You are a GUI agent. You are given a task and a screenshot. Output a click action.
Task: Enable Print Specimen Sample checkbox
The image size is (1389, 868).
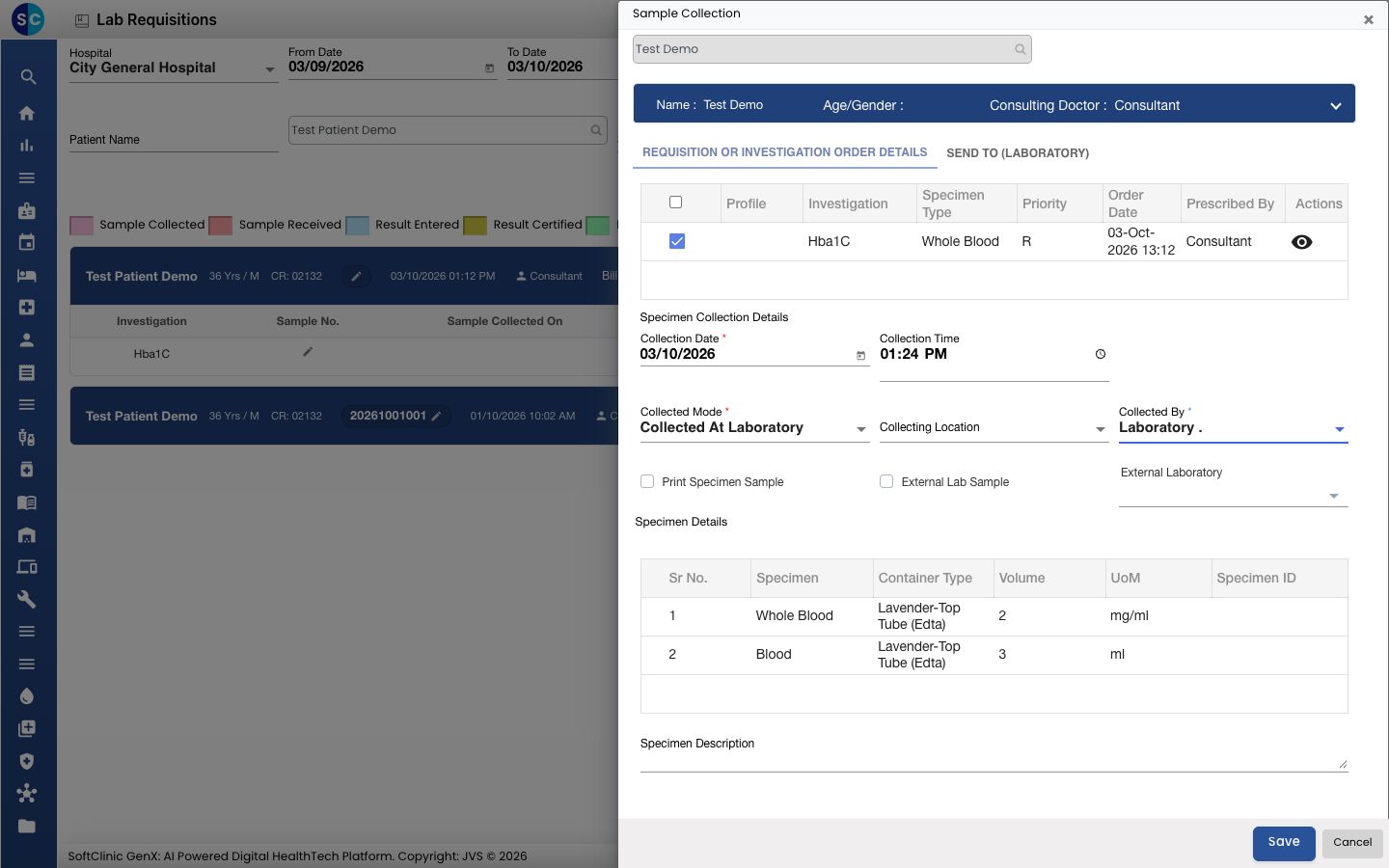pyautogui.click(x=647, y=481)
